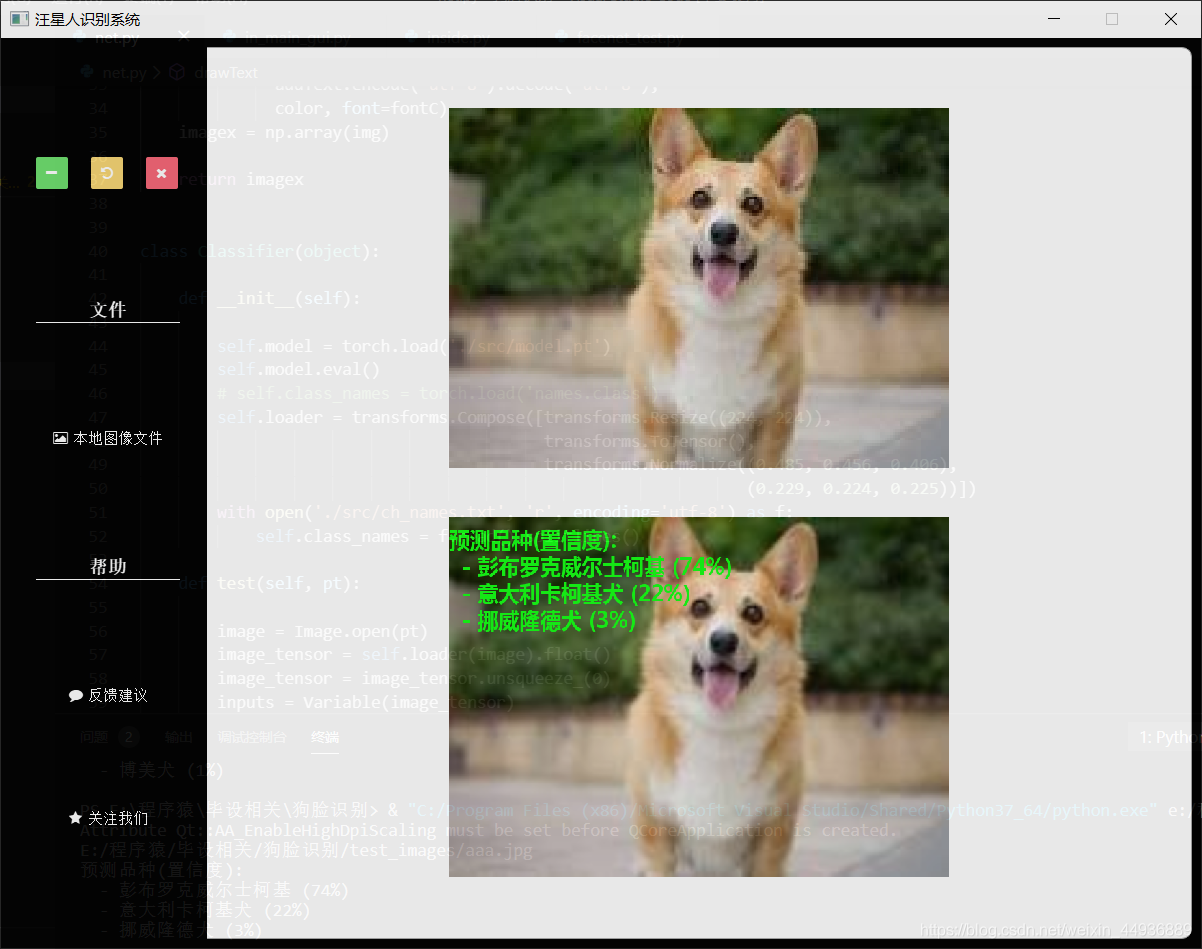Click the yellow refresh button in sidebar
The width and height of the screenshot is (1202, 949).
[x=107, y=173]
